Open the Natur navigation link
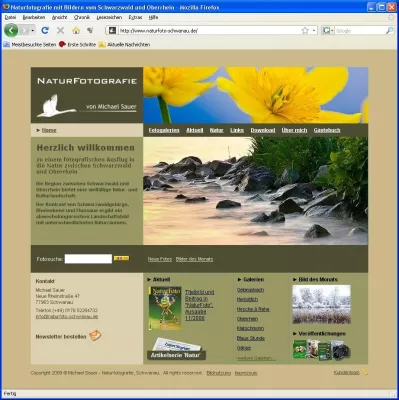Image resolution: width=399 pixels, height=400 pixels. pyautogui.click(x=216, y=130)
